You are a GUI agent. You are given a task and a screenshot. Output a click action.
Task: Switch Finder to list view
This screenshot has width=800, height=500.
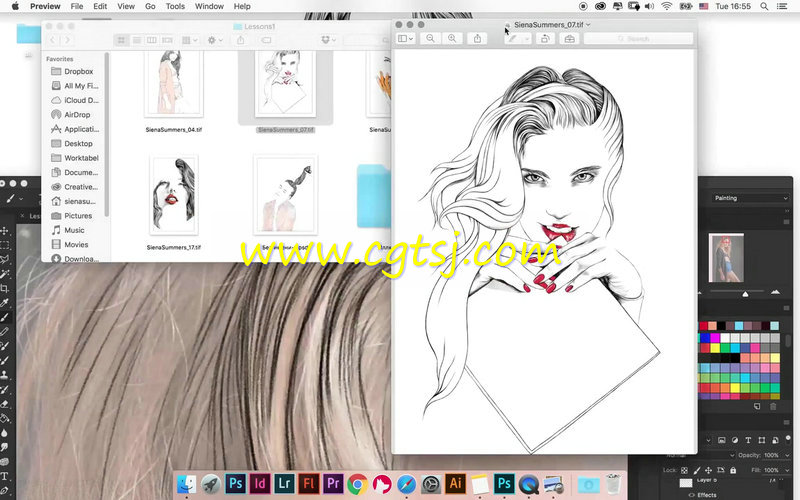coord(137,40)
